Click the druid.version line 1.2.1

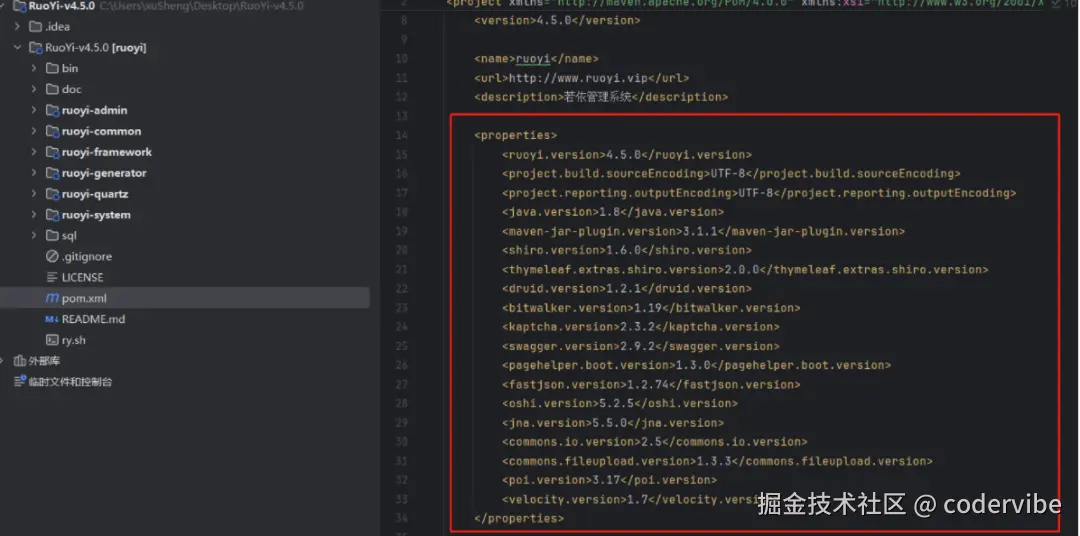click(627, 289)
